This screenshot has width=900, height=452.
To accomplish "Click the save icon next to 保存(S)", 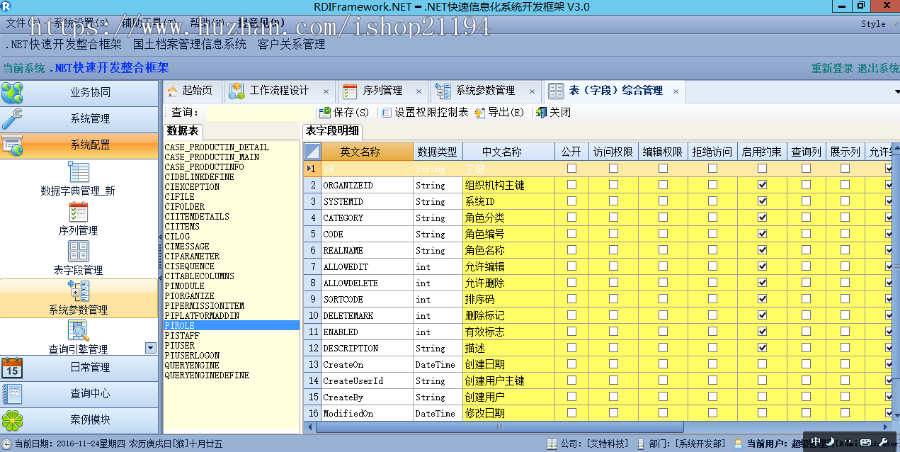I will click(x=325, y=112).
